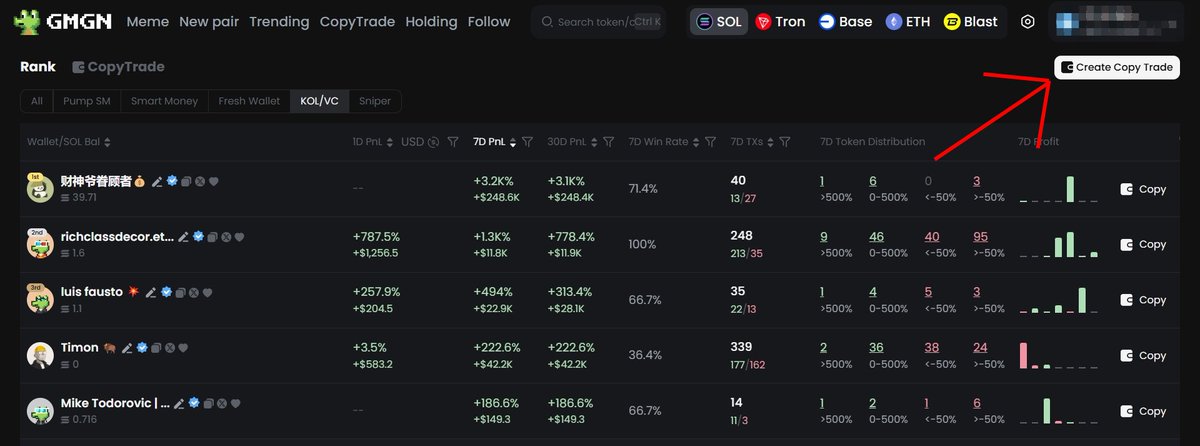Click pencil icon beside luis fausto

coord(151,292)
